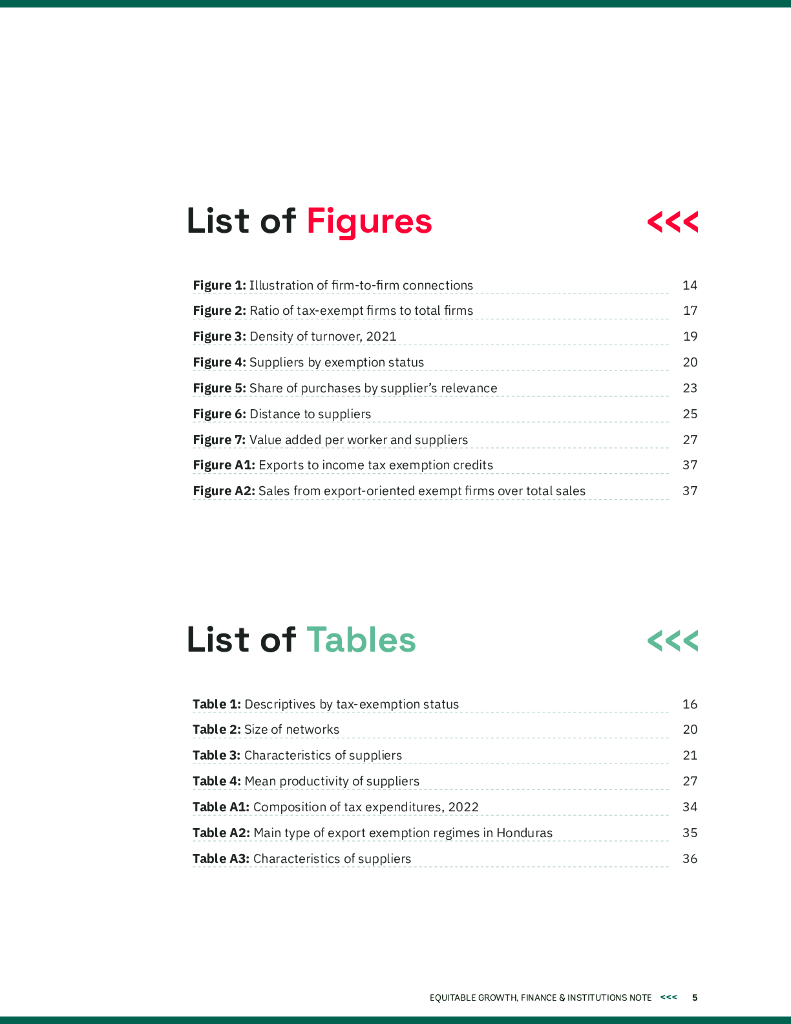Open Figure 3: Density of turnover, 2021
The width and height of the screenshot is (791, 1024).
tap(301, 337)
